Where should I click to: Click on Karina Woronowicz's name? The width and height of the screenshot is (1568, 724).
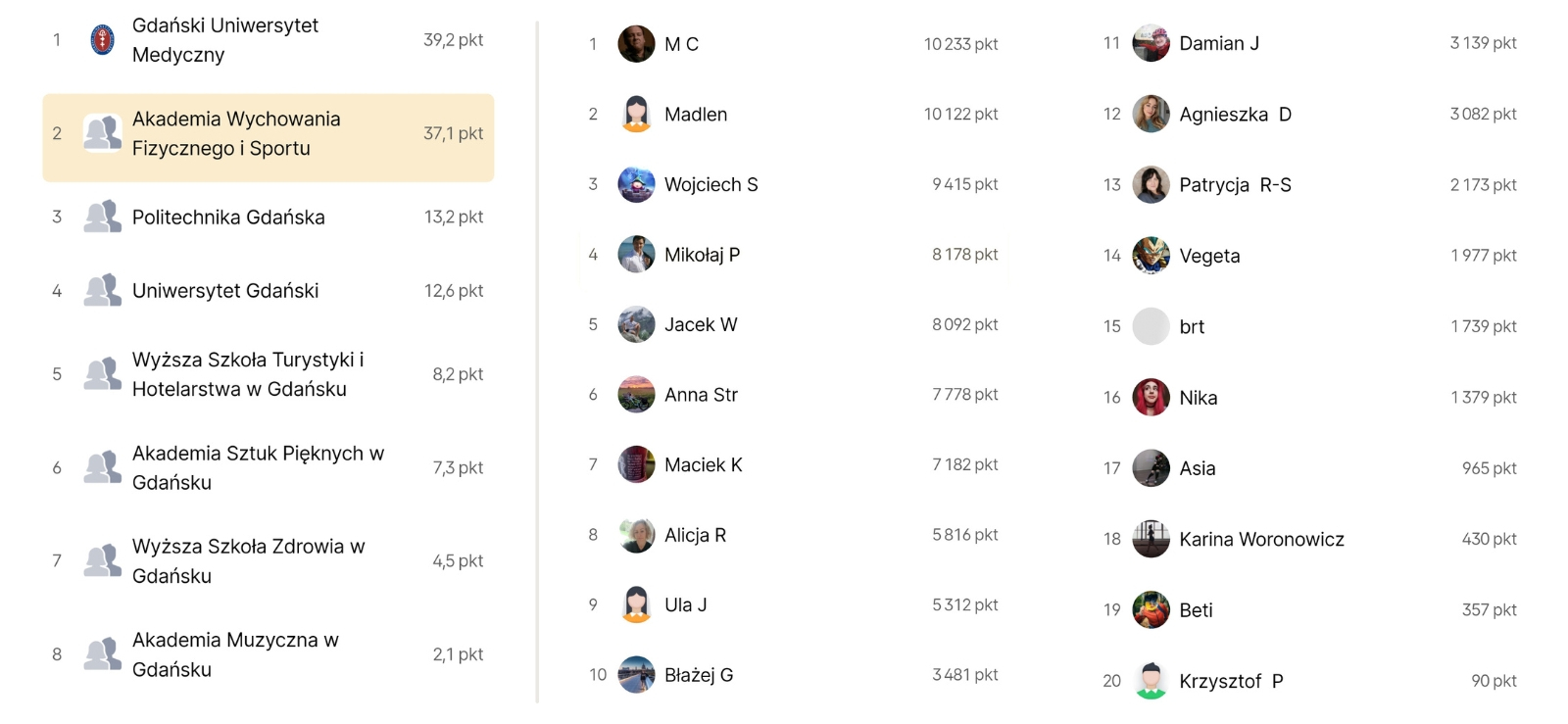1261,540
